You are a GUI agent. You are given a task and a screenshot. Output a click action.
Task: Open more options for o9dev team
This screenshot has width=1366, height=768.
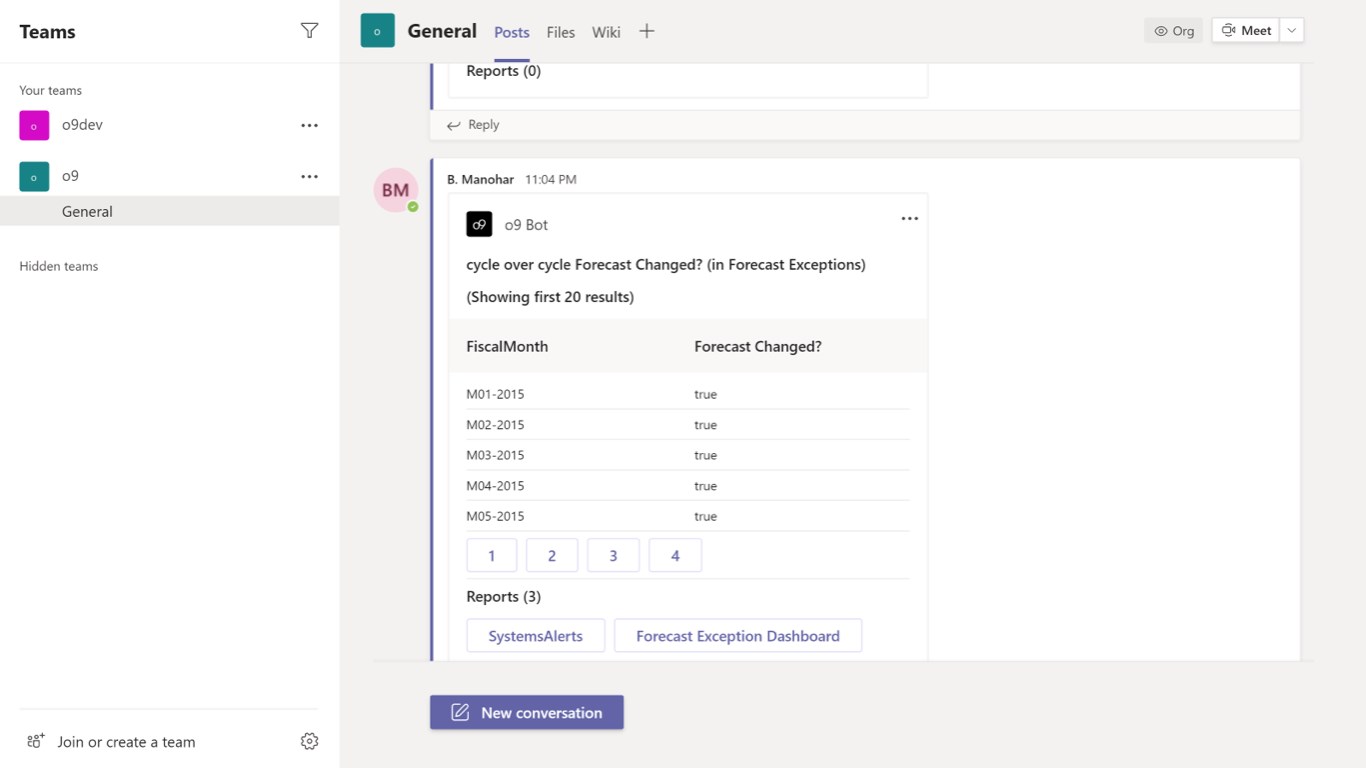pos(309,125)
